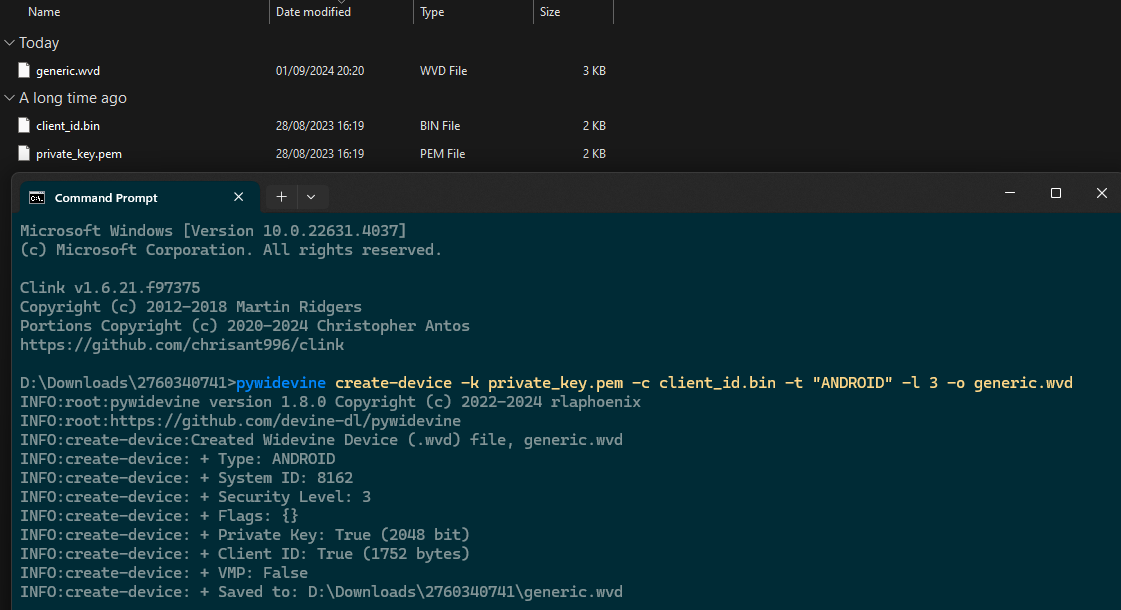Sort files by Size column header
This screenshot has height=610, width=1121.
click(550, 12)
